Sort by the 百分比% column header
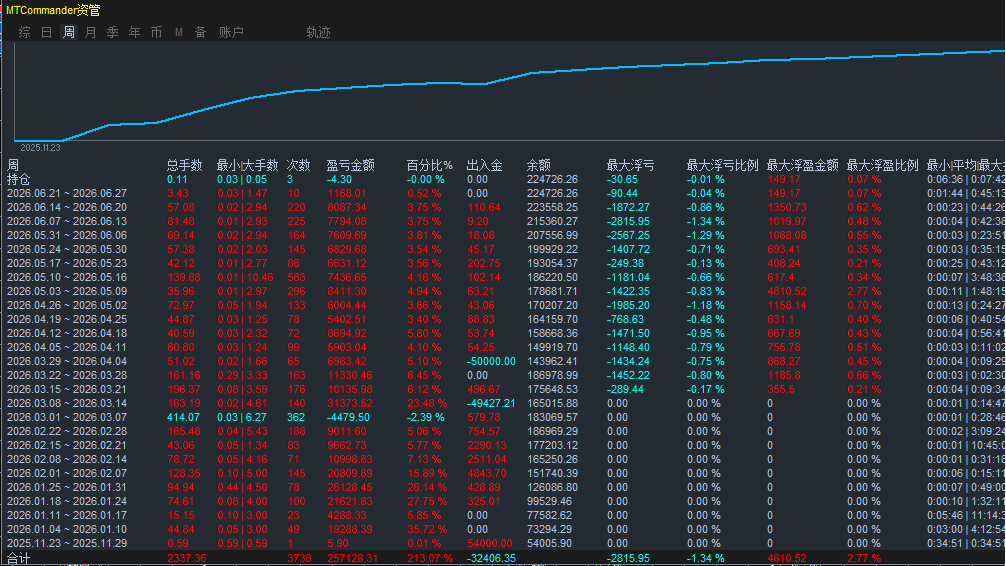 click(x=429, y=165)
